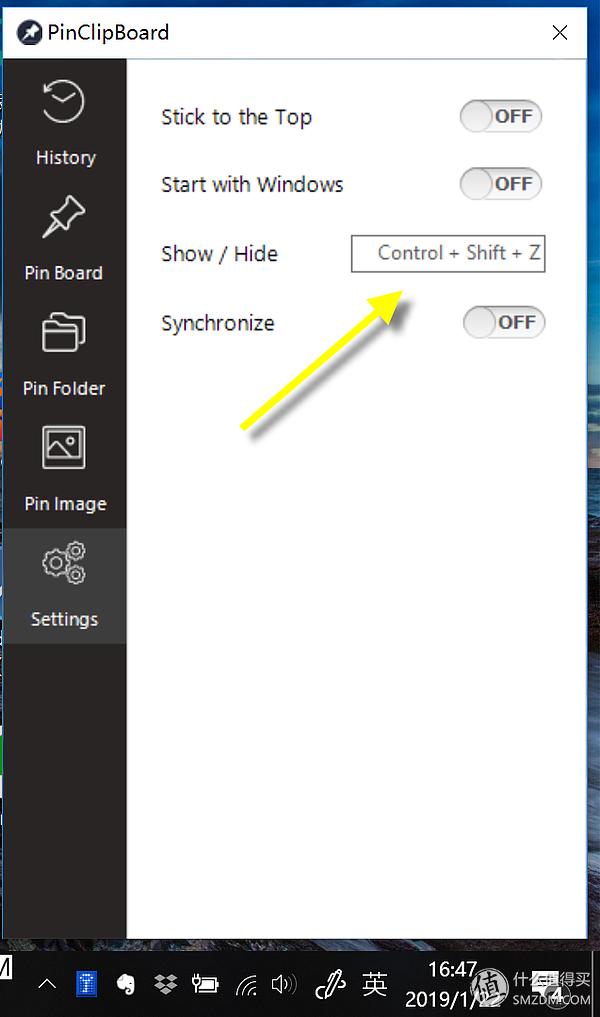Switch the input language indicator 英

coord(375,985)
